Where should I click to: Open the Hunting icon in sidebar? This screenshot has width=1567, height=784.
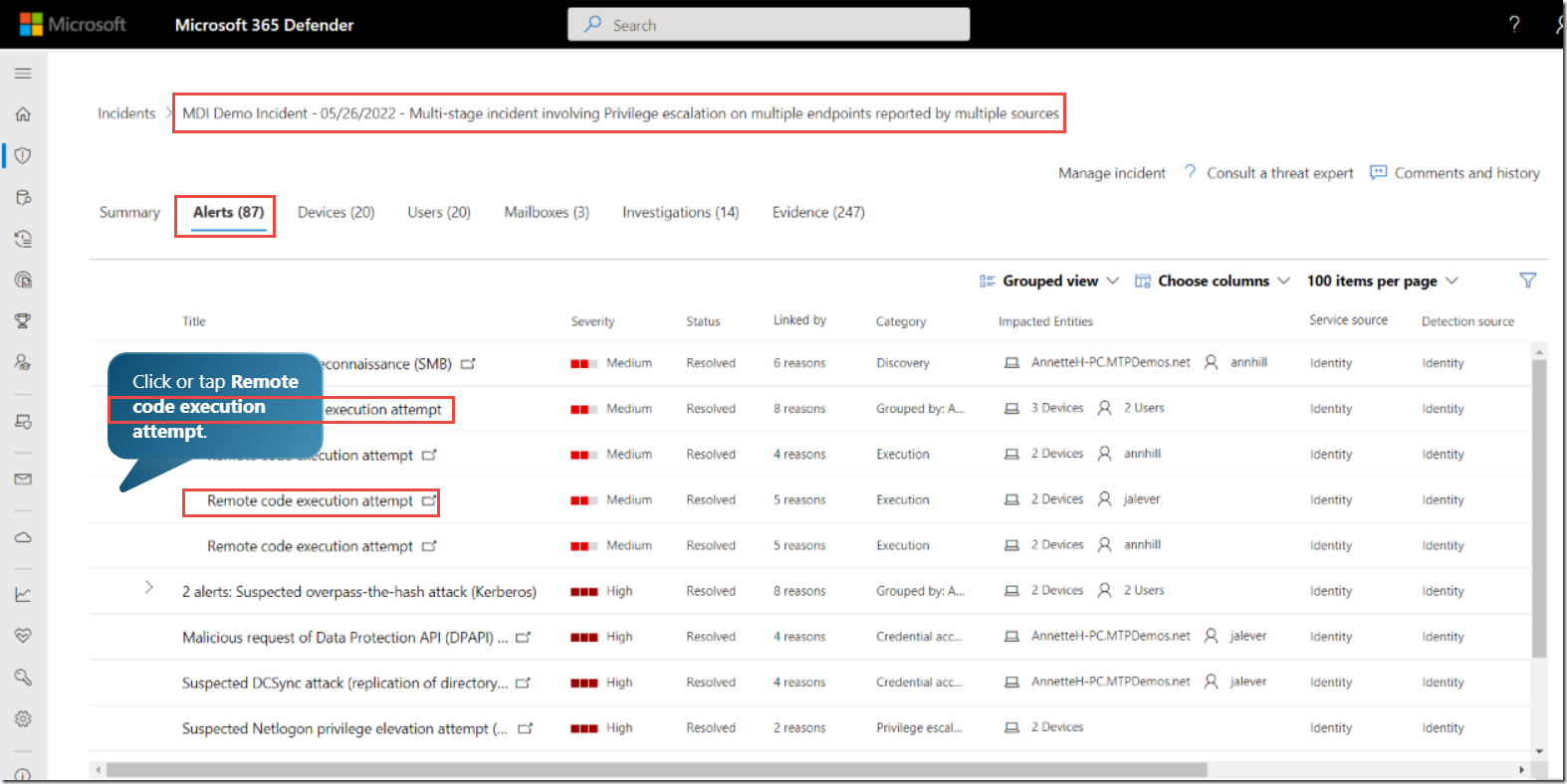tap(23, 197)
